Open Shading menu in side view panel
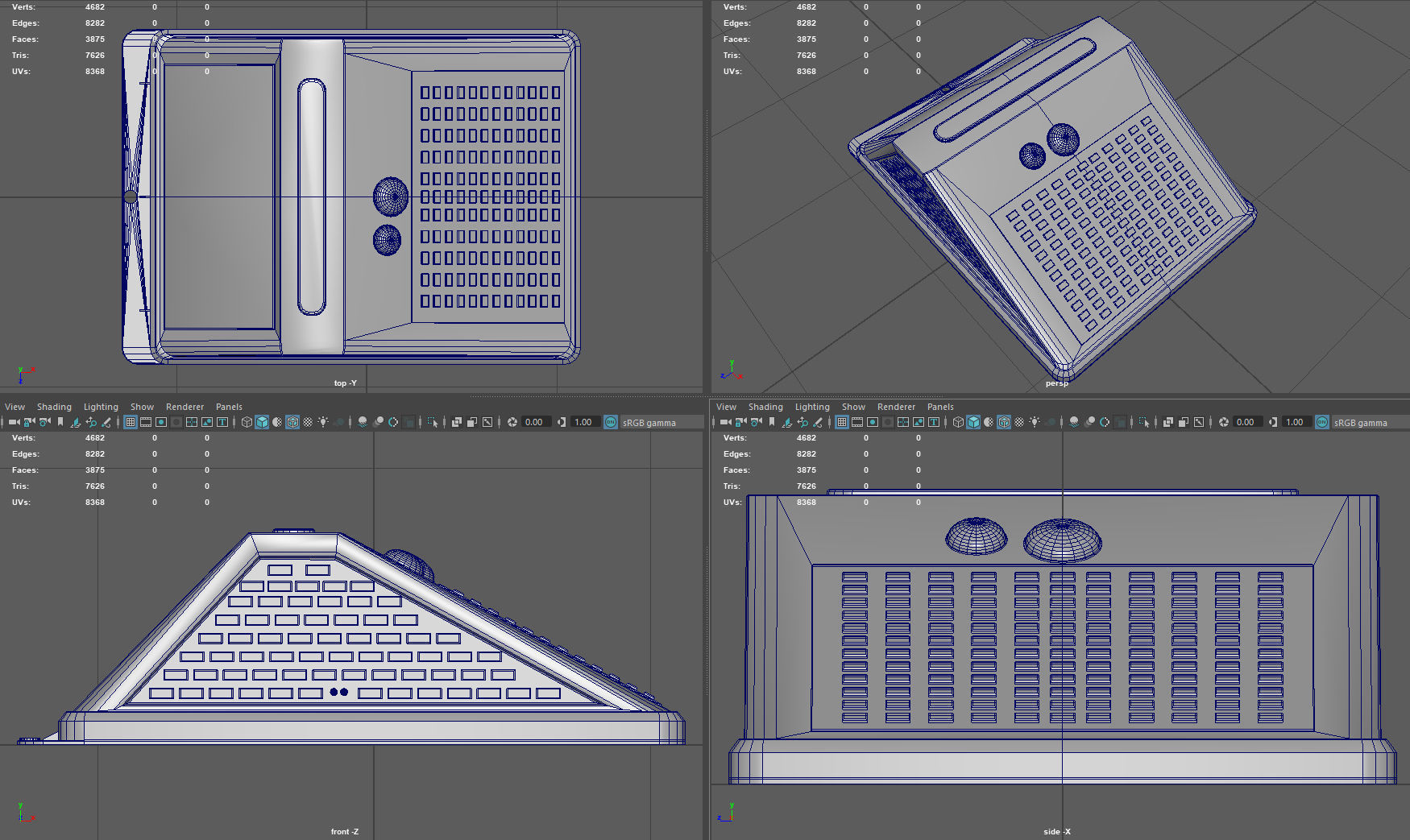 point(765,407)
